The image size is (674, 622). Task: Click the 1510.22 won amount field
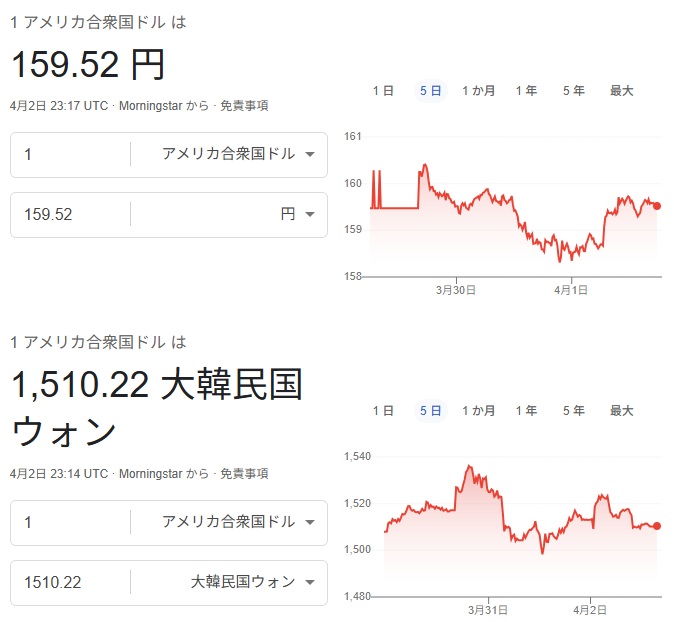70,581
